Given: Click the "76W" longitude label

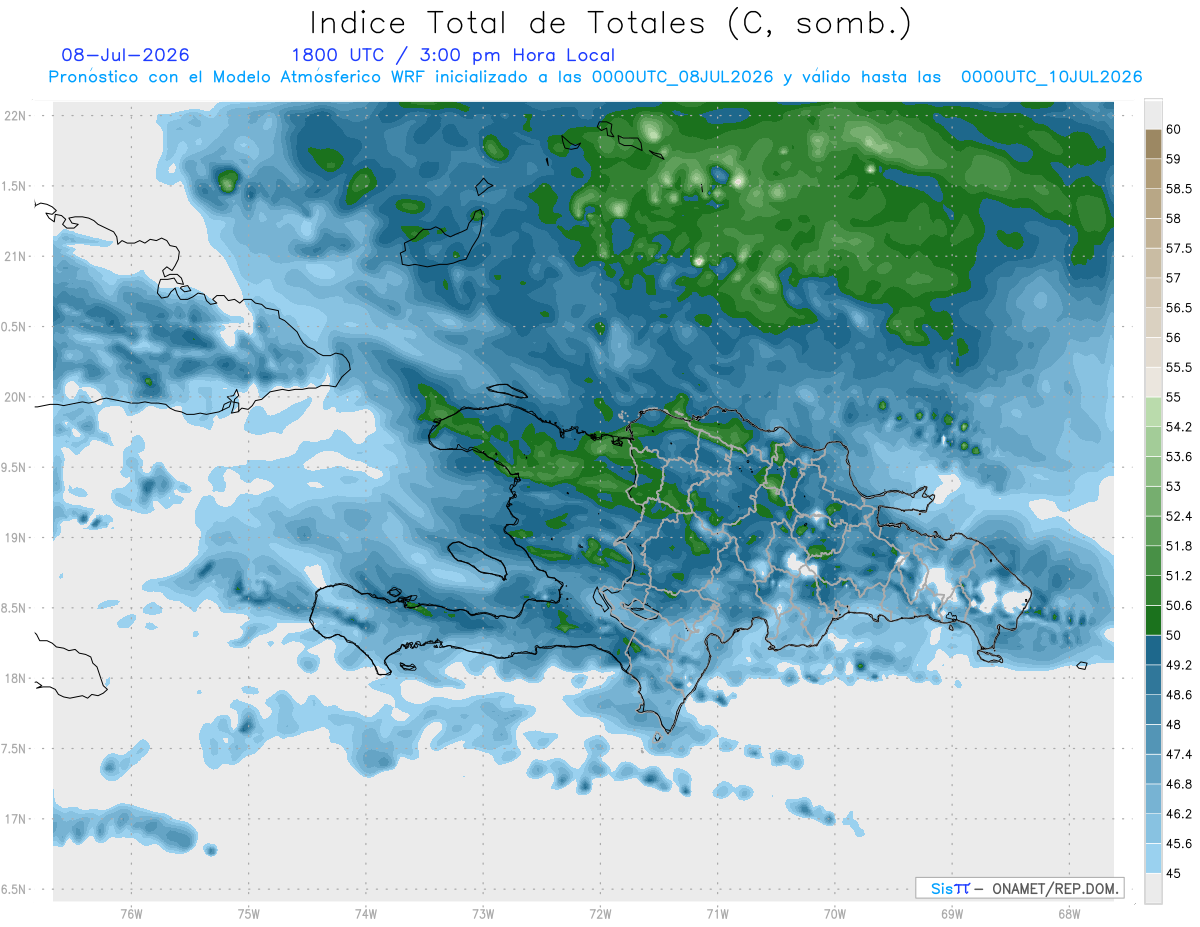Looking at the screenshot, I should click(131, 913).
